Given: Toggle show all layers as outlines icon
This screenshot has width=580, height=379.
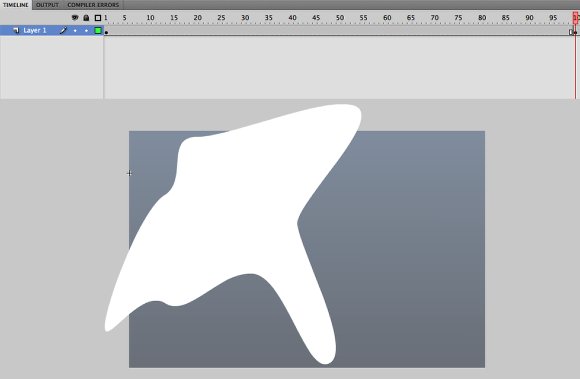Looking at the screenshot, I should (x=98, y=18).
